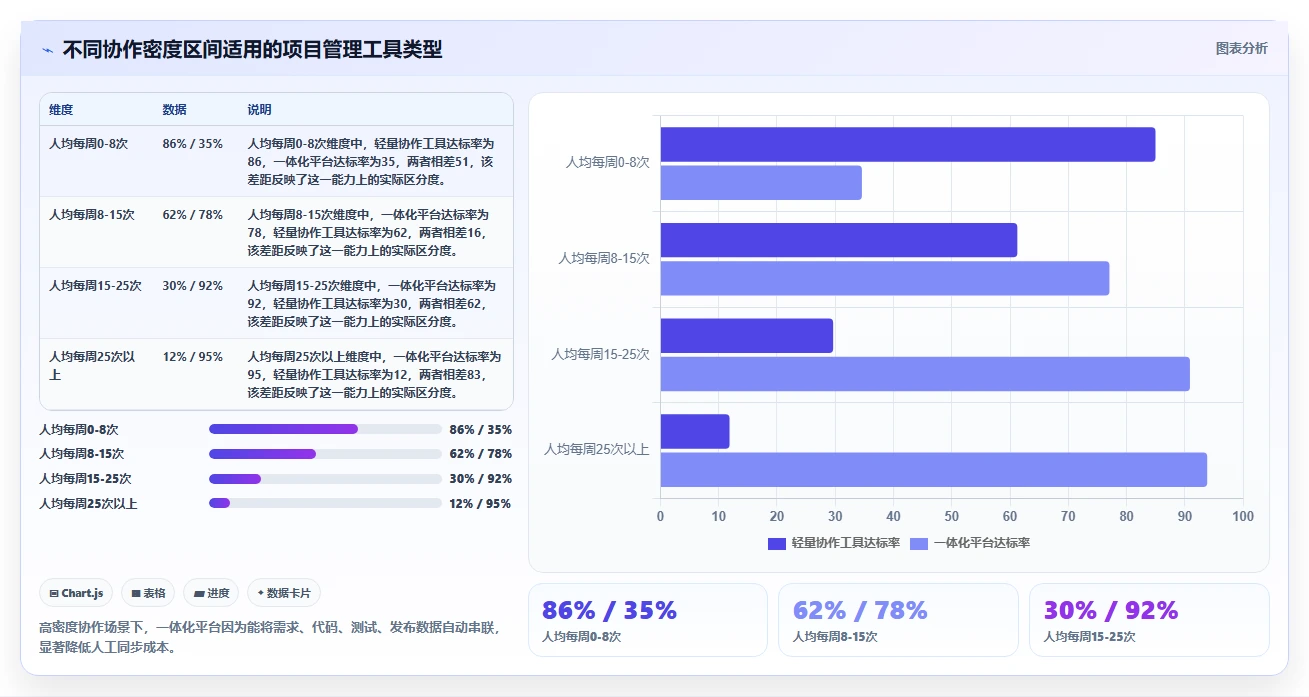This screenshot has height=697, width=1309.
Task: Click the footer note starting with 高密度协作场景下
Action: [x=269, y=638]
